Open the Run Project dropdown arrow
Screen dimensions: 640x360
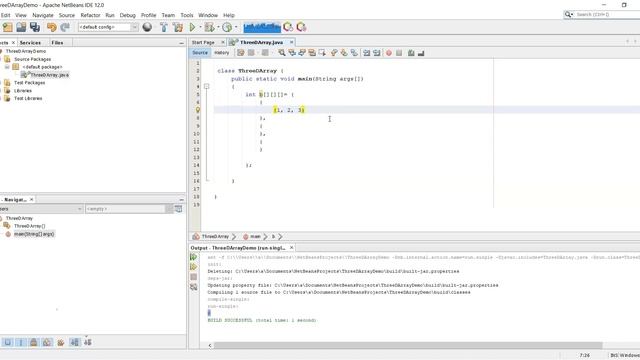200,27
